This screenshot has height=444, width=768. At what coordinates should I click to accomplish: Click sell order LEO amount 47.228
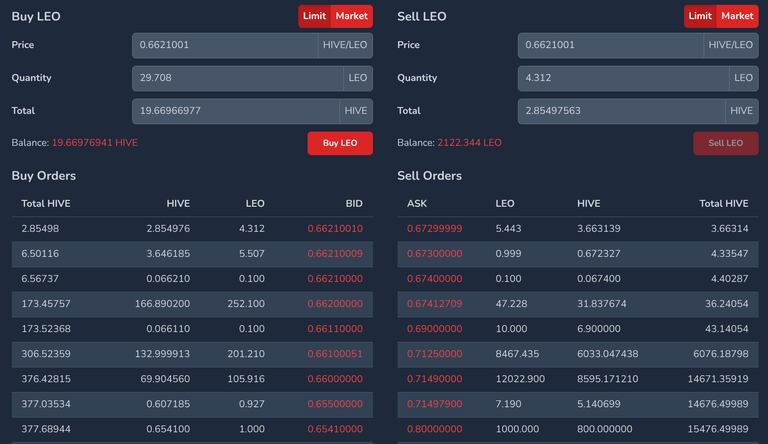pyautogui.click(x=511, y=303)
